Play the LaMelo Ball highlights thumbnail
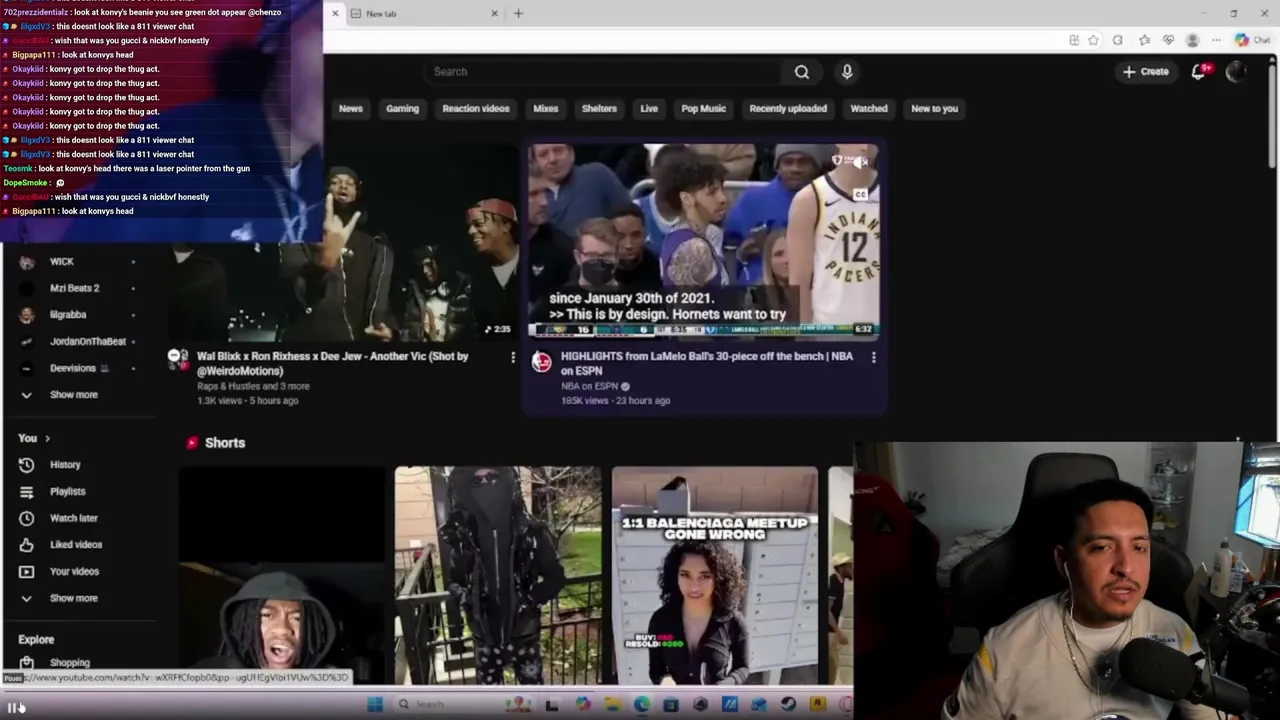Screen dimensions: 1280x720 tap(704, 240)
